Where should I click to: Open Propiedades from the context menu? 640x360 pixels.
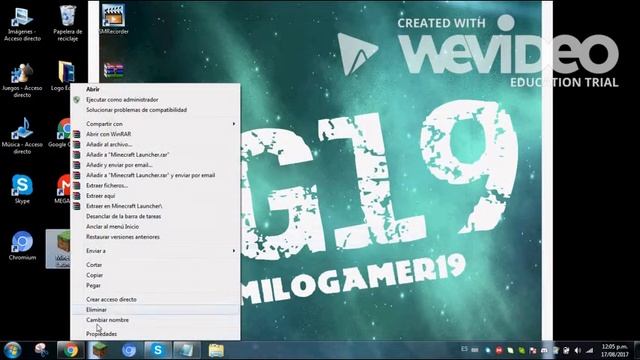[156, 334]
